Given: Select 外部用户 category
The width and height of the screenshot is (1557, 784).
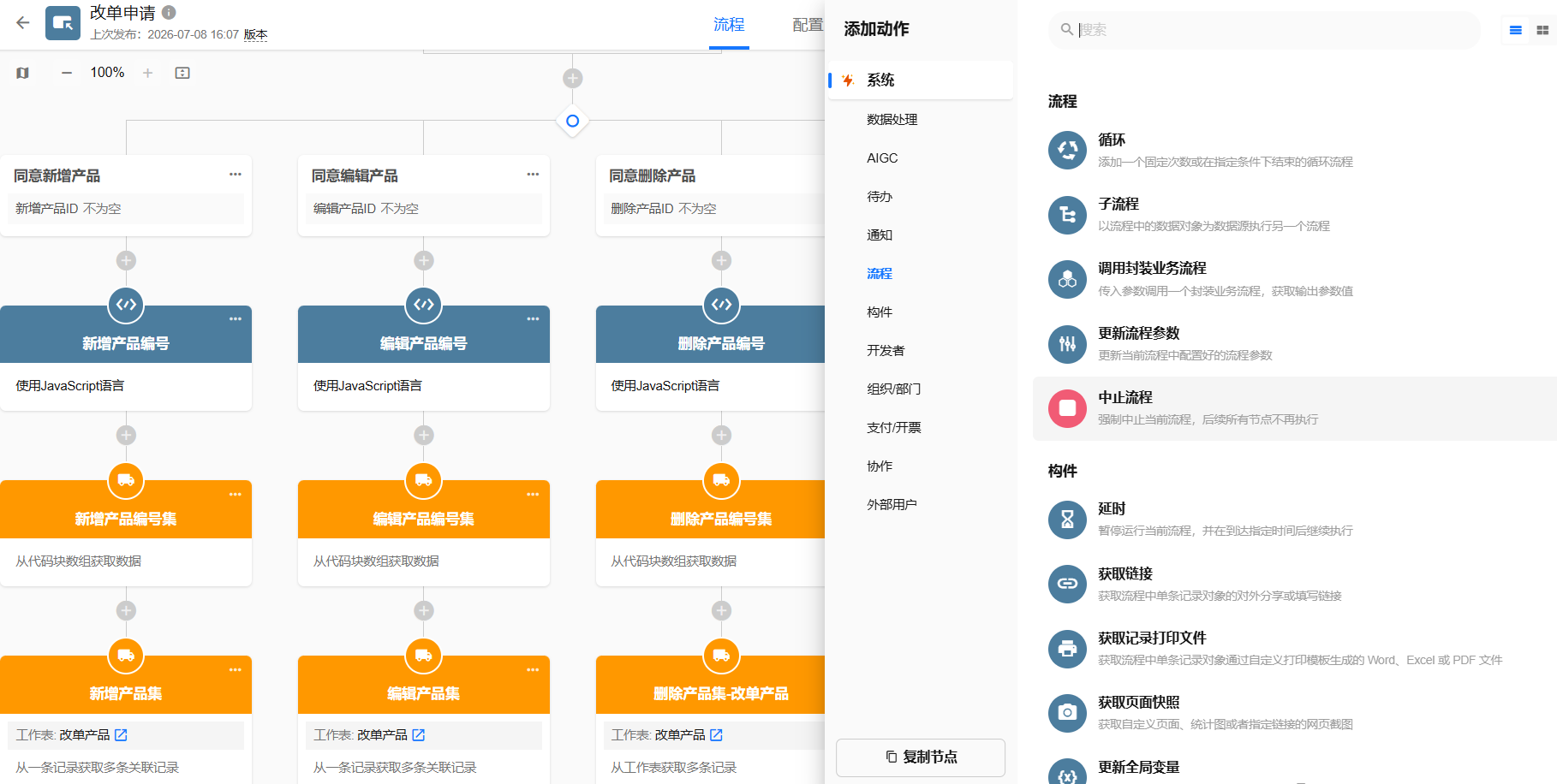Looking at the screenshot, I should (892, 505).
